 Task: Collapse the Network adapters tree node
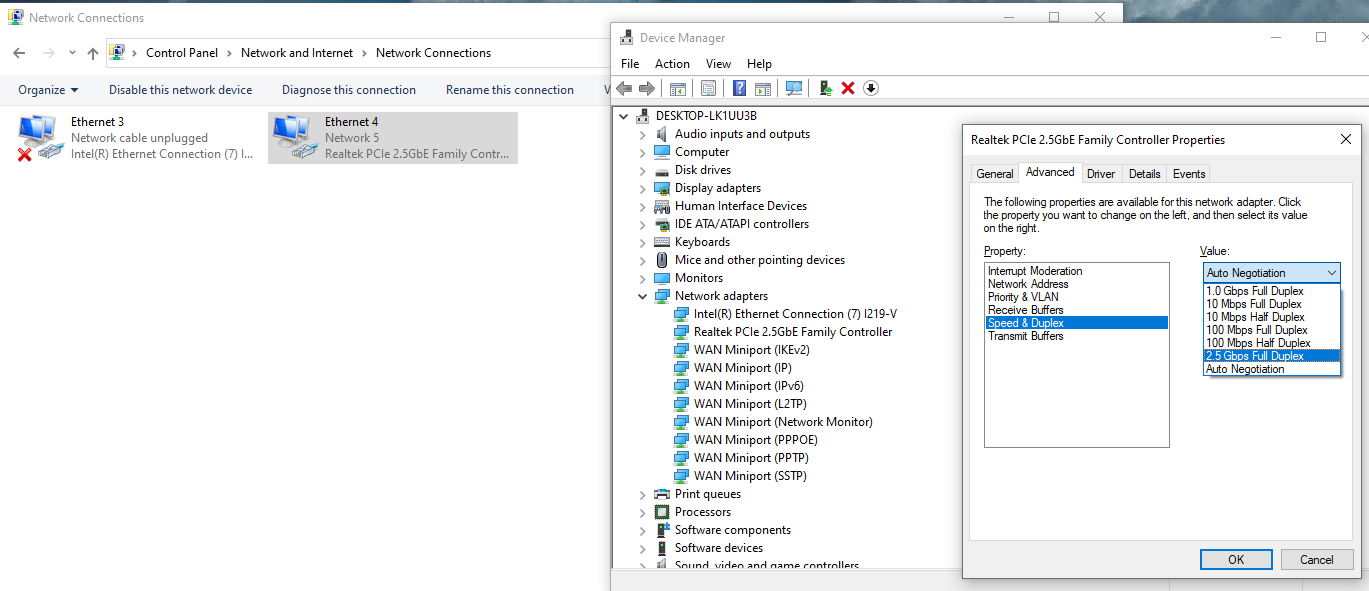point(643,296)
